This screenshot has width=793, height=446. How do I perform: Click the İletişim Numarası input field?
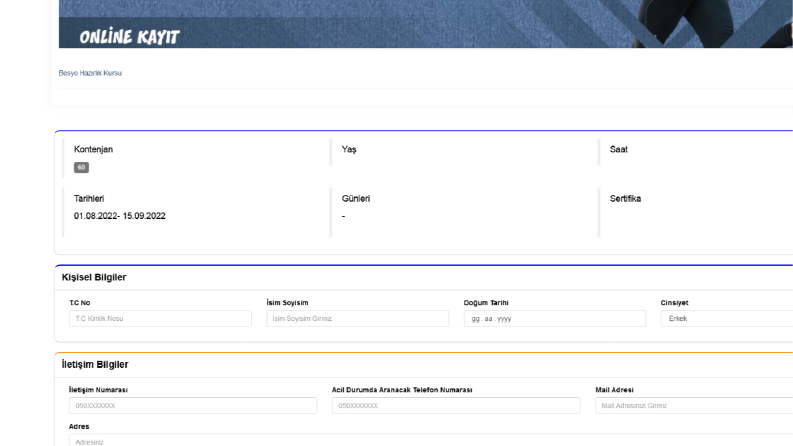[193, 406]
